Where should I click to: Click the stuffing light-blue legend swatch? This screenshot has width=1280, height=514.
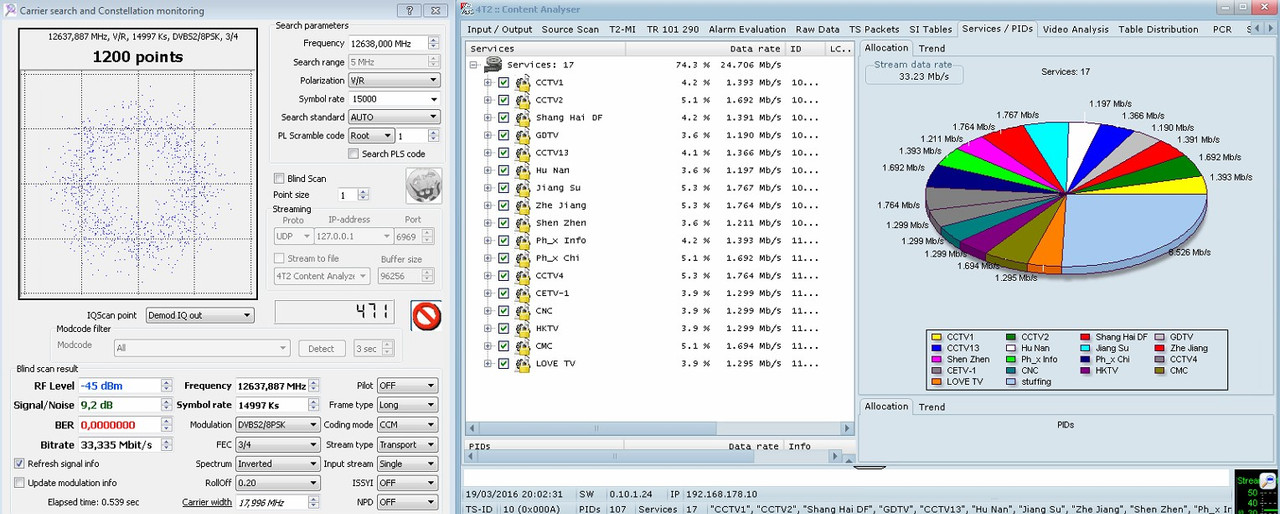[1012, 382]
